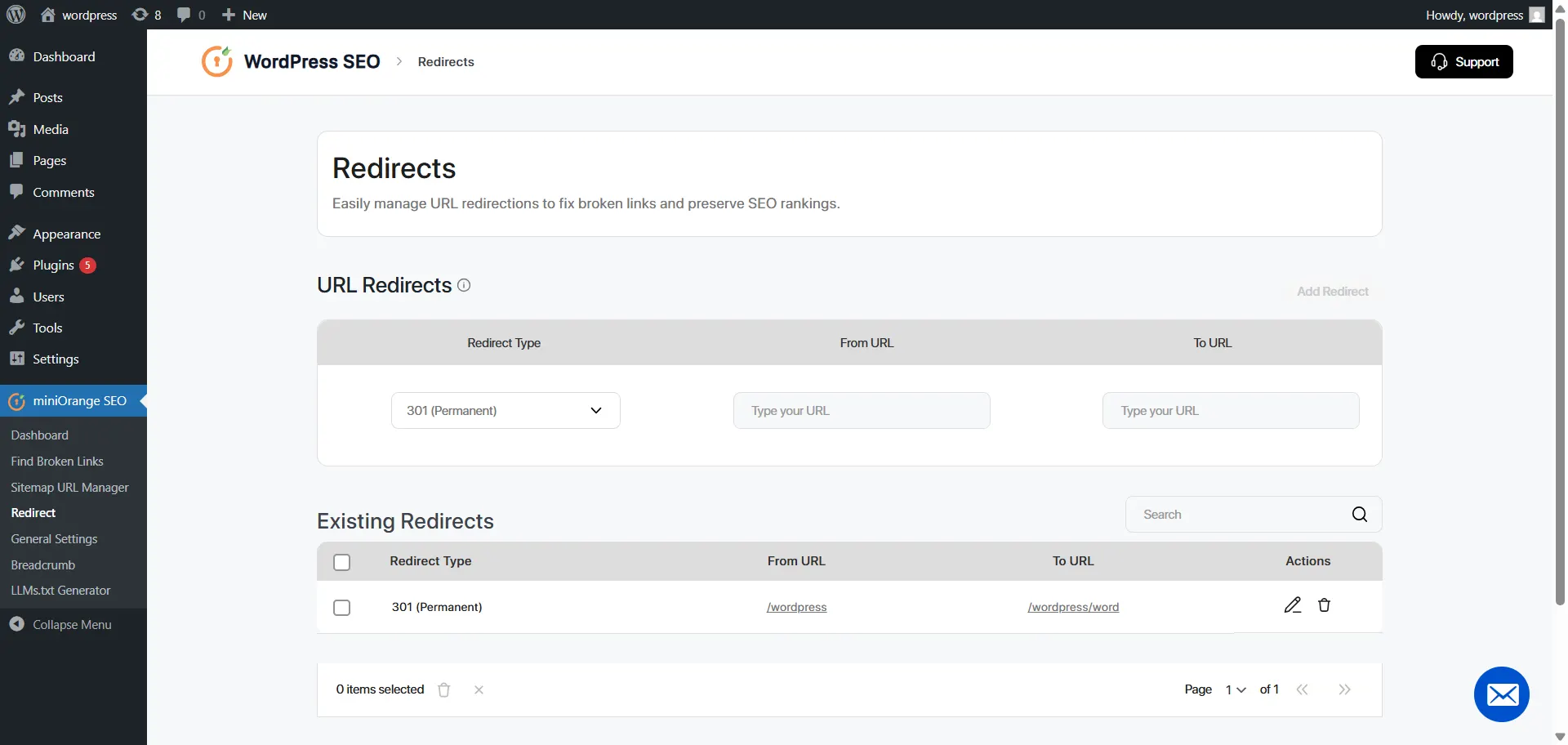Image resolution: width=1568 pixels, height=745 pixels.
Task: Click the New content plus button
Action: coord(244,15)
